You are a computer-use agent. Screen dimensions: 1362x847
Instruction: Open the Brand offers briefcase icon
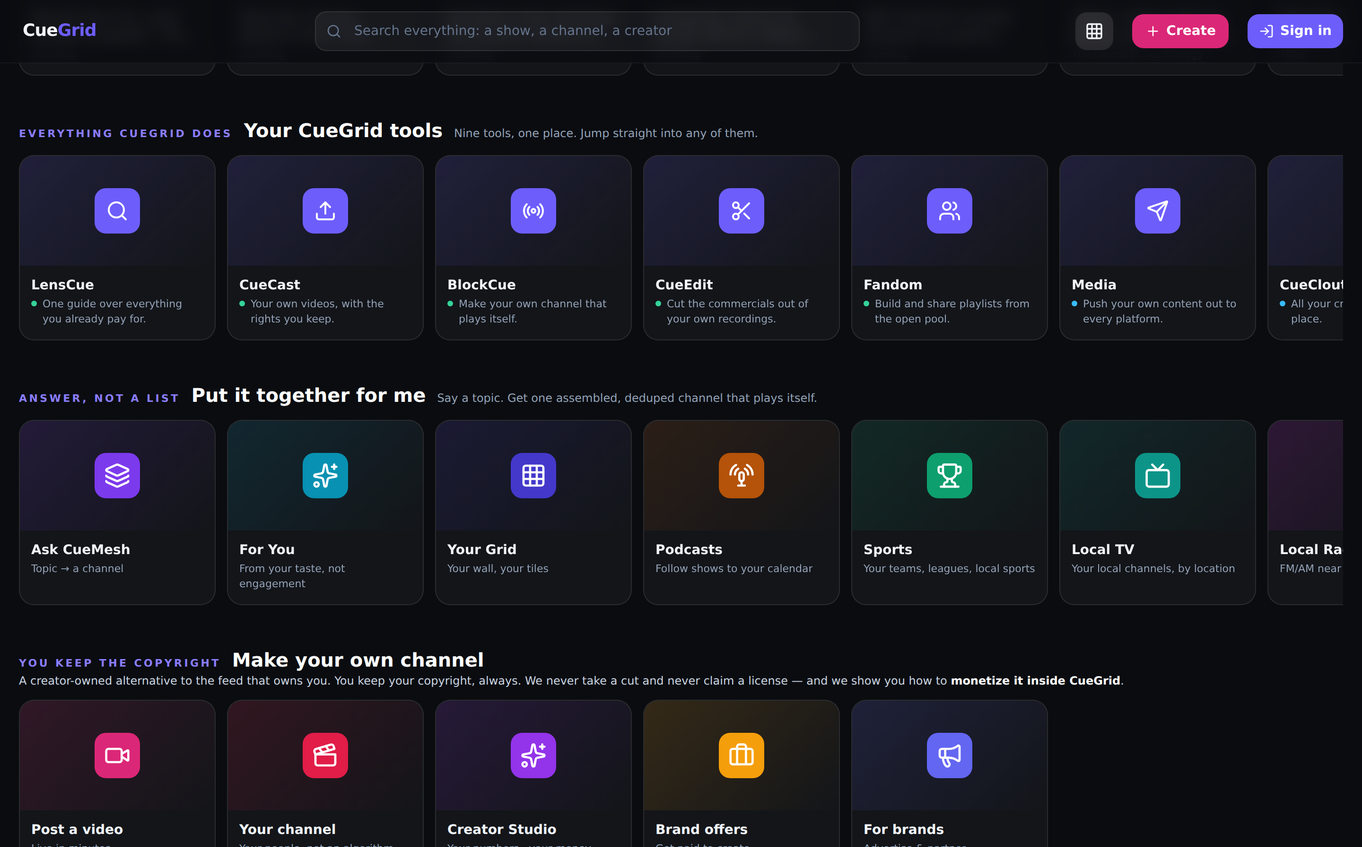click(x=741, y=755)
